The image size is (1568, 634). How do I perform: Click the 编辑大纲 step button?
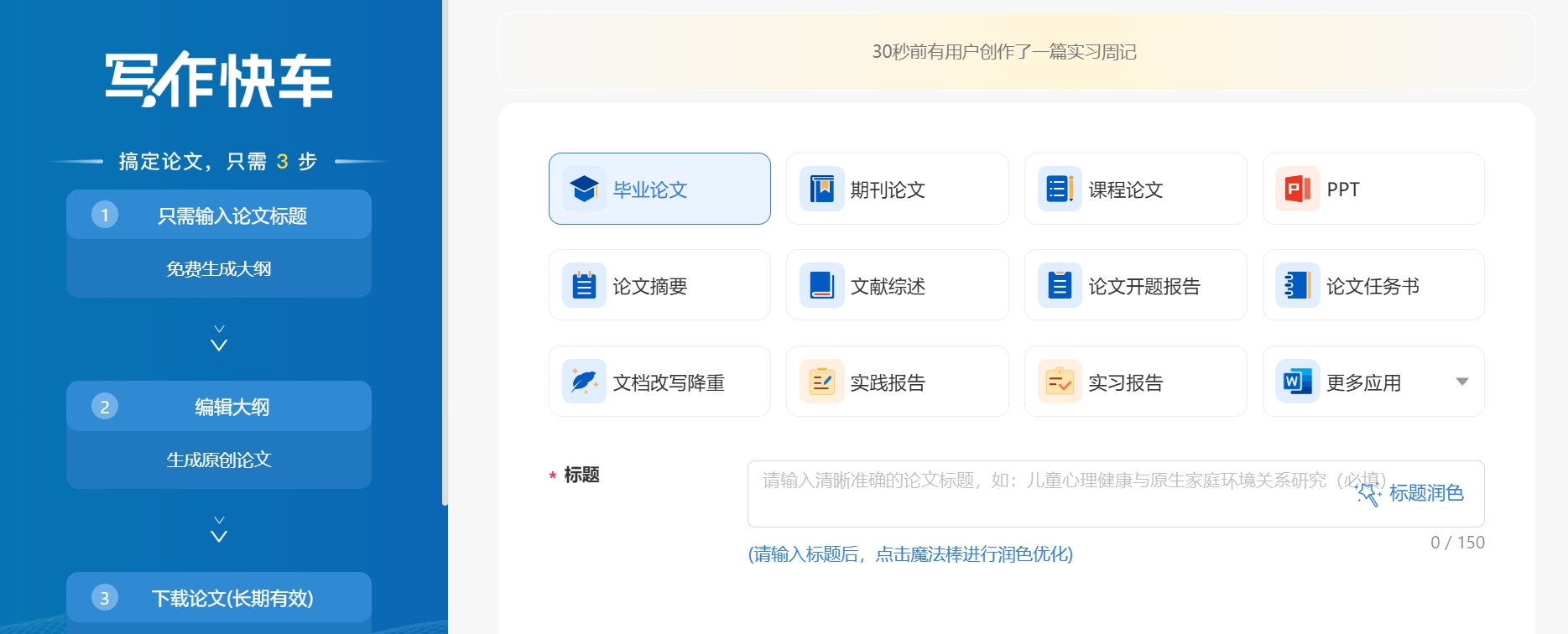click(219, 407)
